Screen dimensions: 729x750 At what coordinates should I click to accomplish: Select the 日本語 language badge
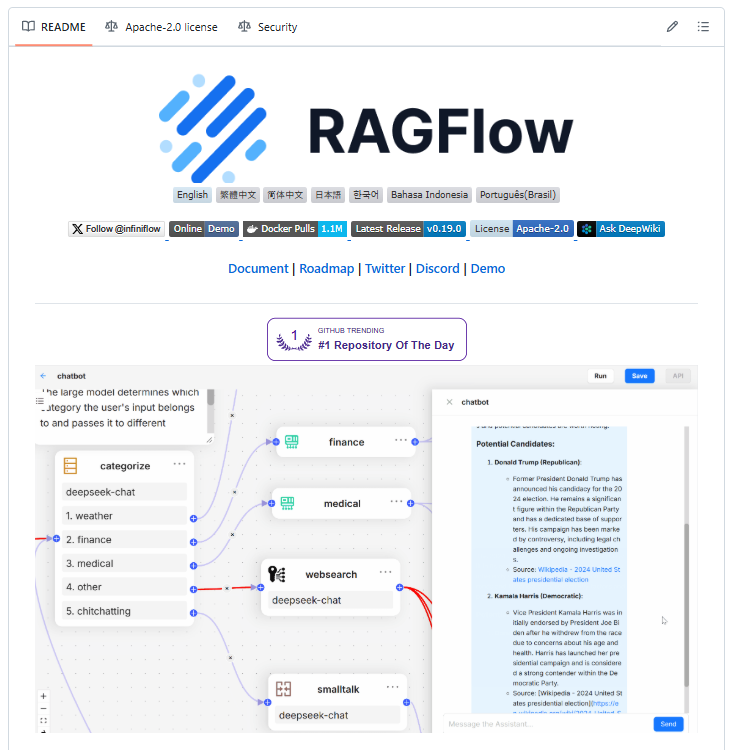click(328, 195)
